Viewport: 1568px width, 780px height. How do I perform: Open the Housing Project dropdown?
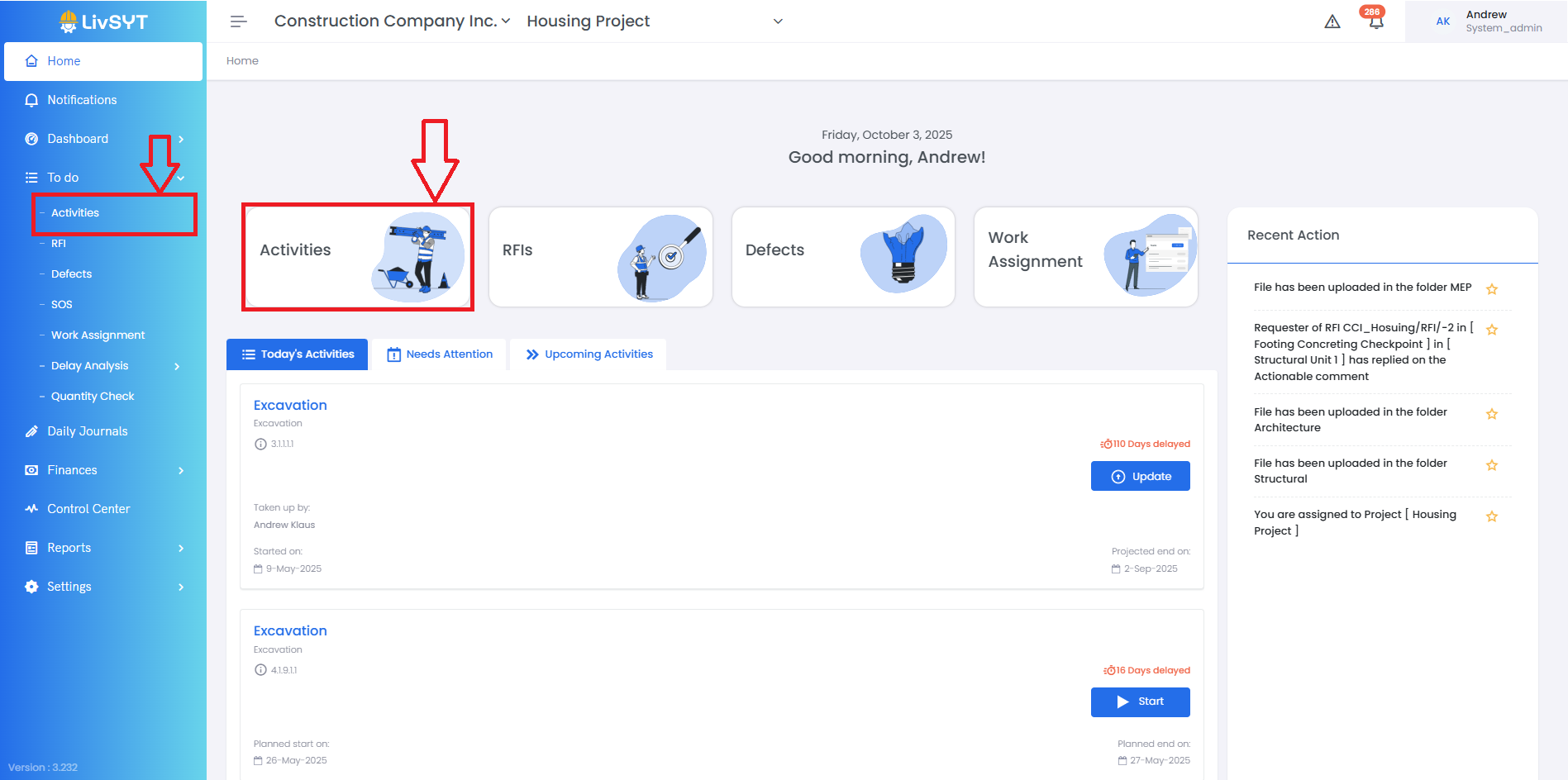(x=654, y=21)
